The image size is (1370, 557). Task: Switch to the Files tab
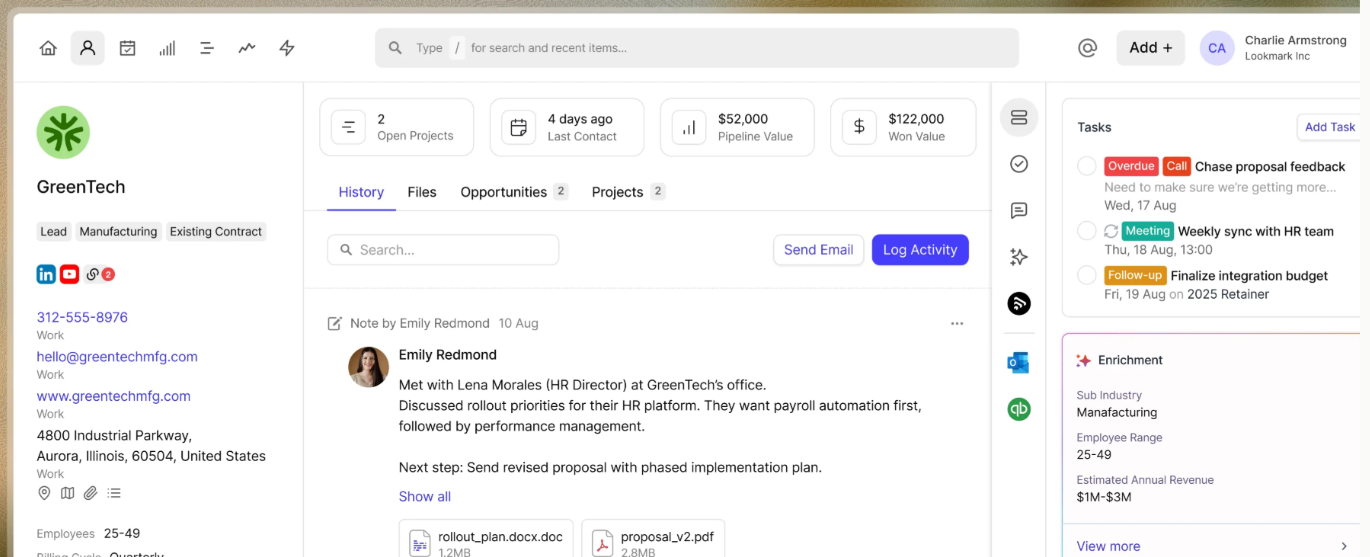[422, 192]
